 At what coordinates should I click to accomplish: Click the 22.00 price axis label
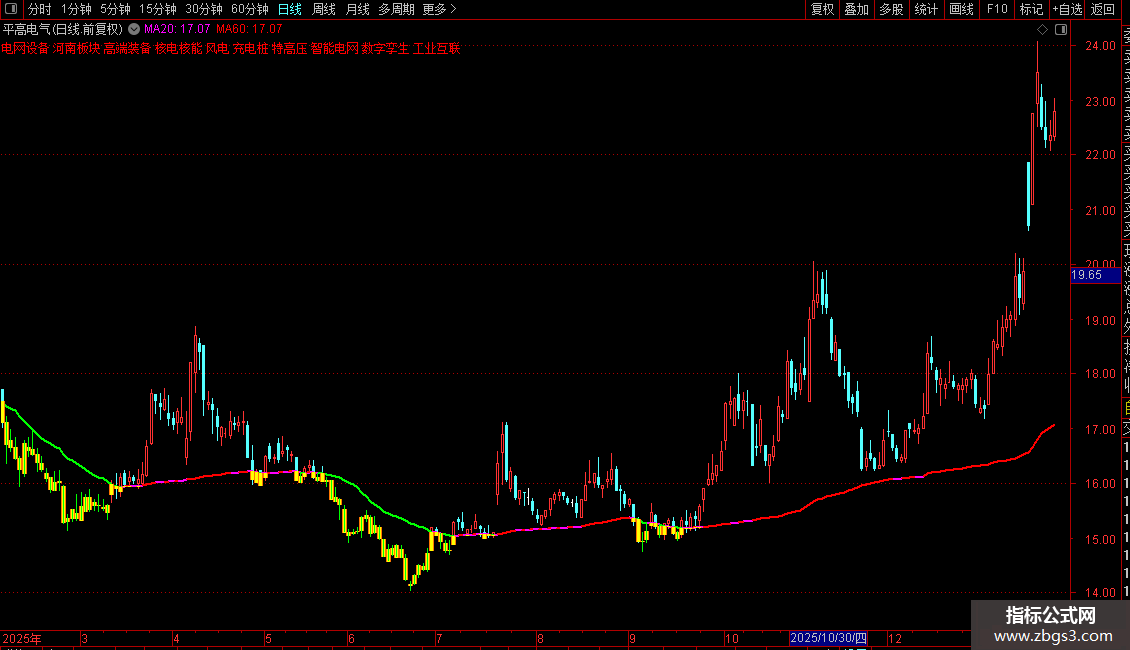point(1100,154)
